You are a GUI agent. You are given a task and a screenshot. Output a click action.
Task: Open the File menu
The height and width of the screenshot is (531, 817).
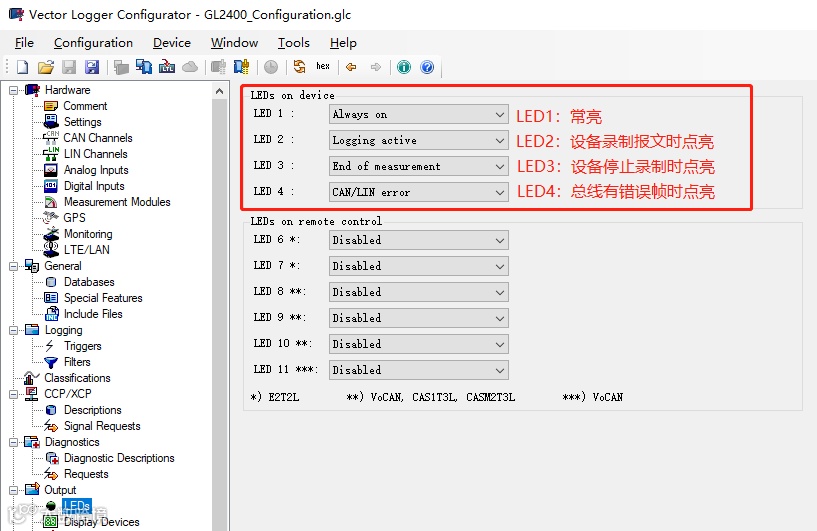tap(24, 43)
